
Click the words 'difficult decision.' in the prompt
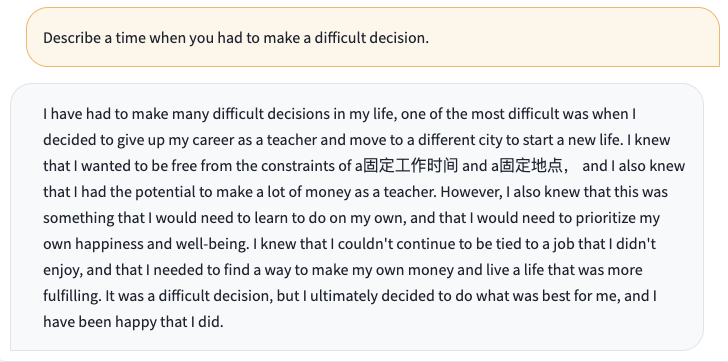pyautogui.click(x=371, y=38)
